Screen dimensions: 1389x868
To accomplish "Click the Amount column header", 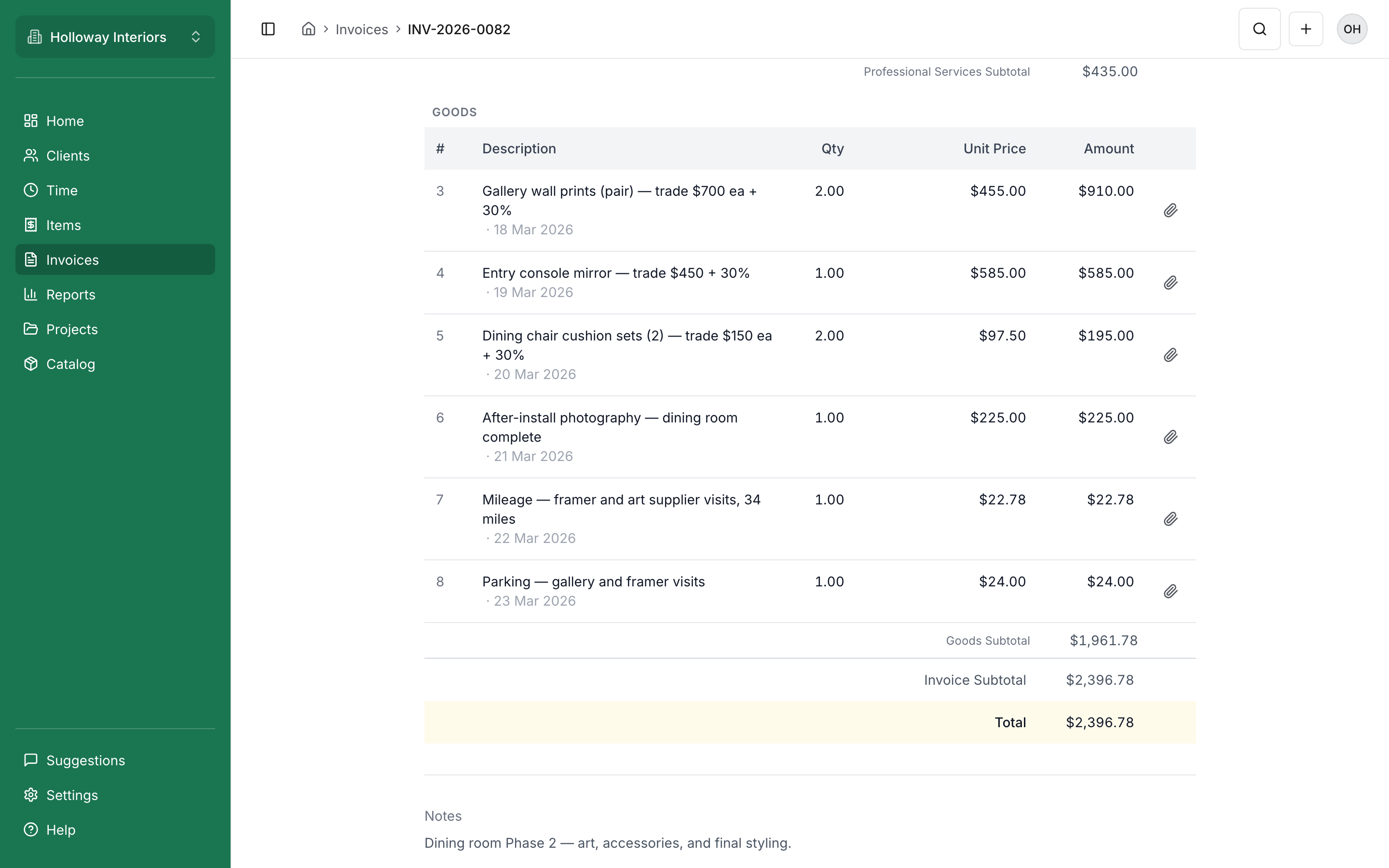I will tap(1108, 149).
